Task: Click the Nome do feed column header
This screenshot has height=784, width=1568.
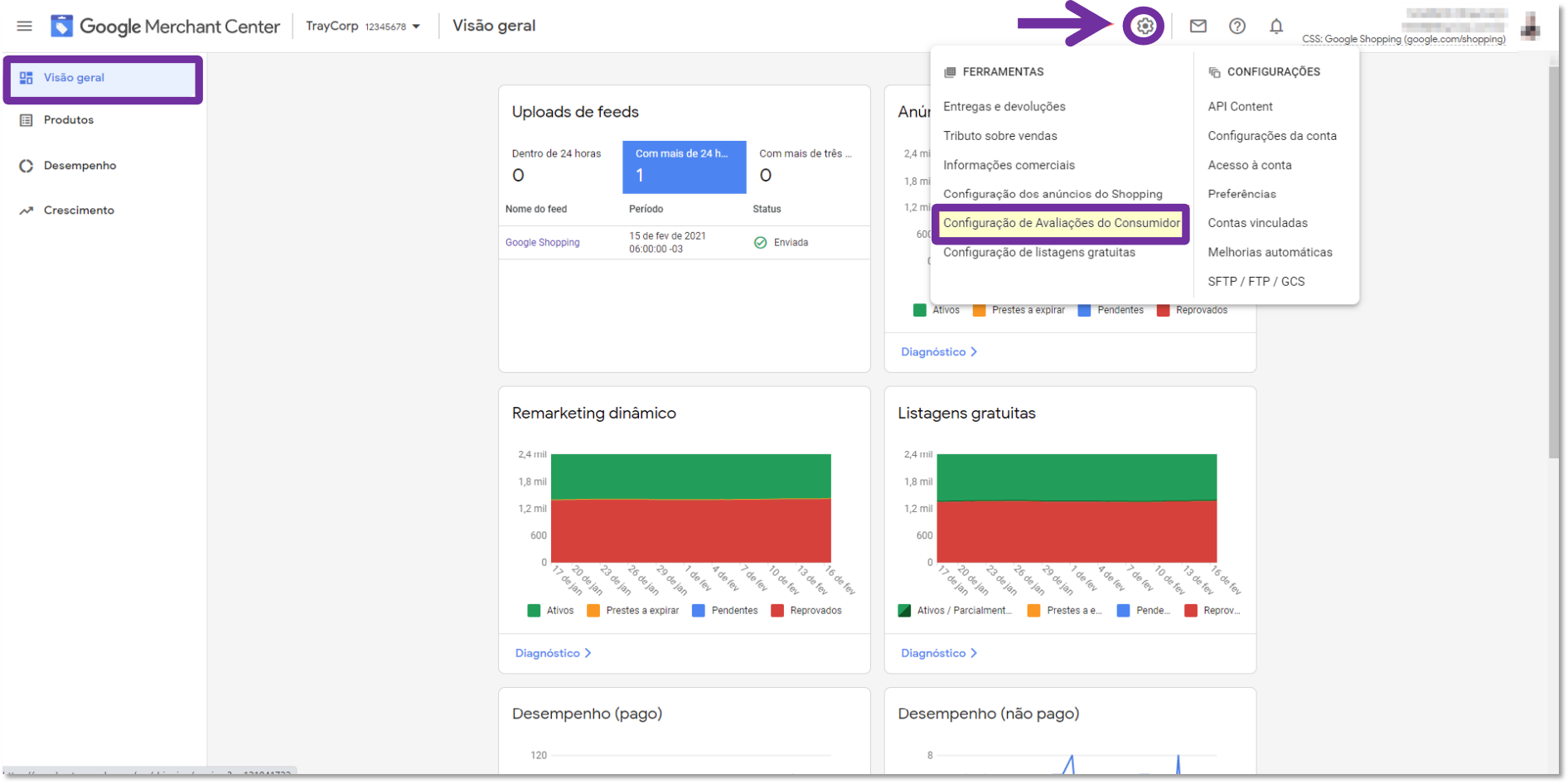Action: tap(536, 210)
